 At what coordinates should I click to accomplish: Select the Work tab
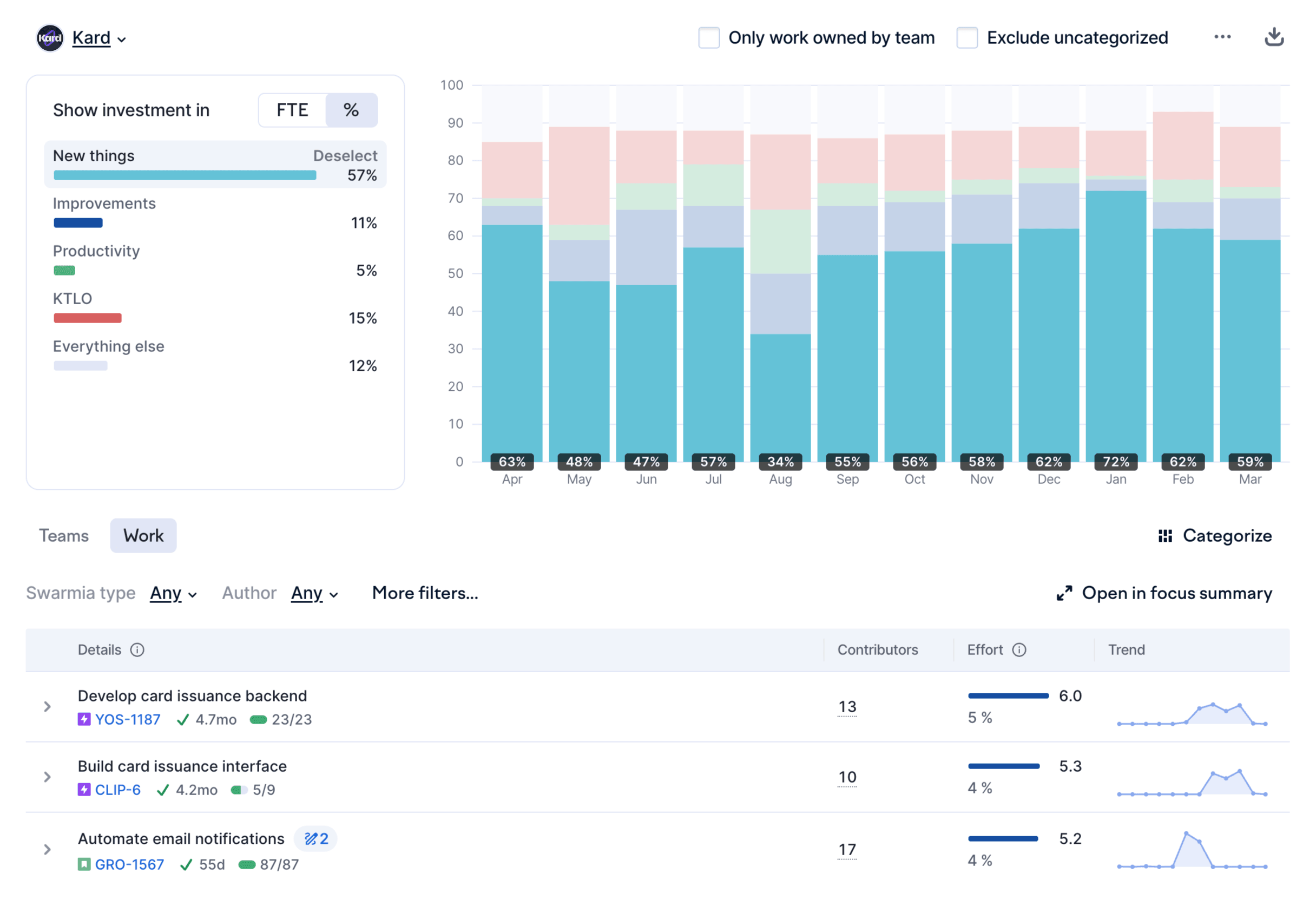pyautogui.click(x=143, y=536)
